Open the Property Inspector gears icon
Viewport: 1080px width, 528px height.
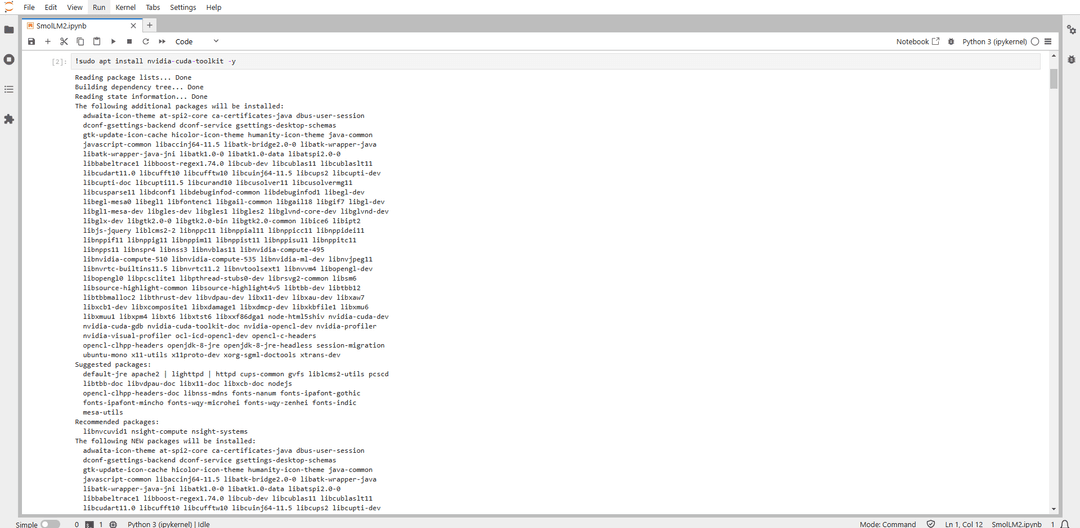[x=1071, y=30]
